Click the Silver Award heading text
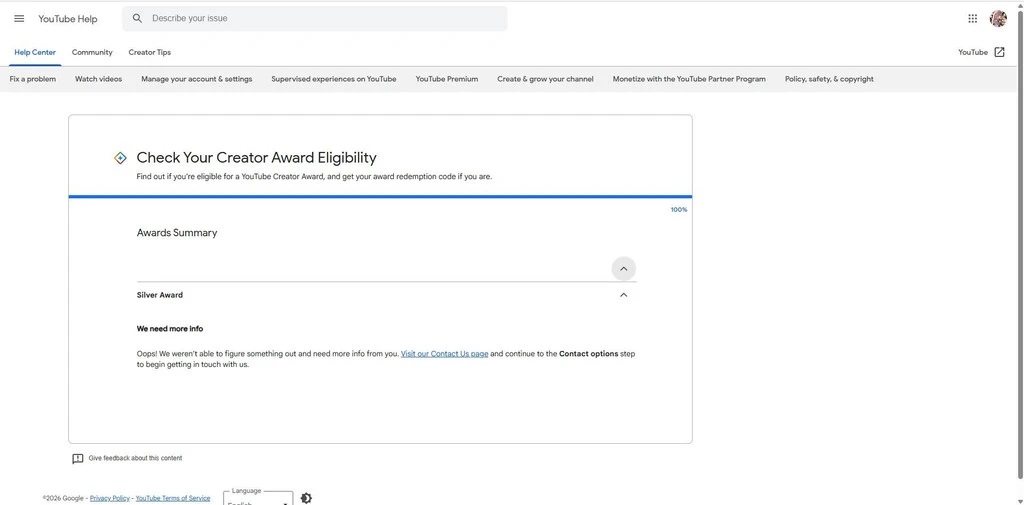This screenshot has height=505, width=1024. click(160, 295)
